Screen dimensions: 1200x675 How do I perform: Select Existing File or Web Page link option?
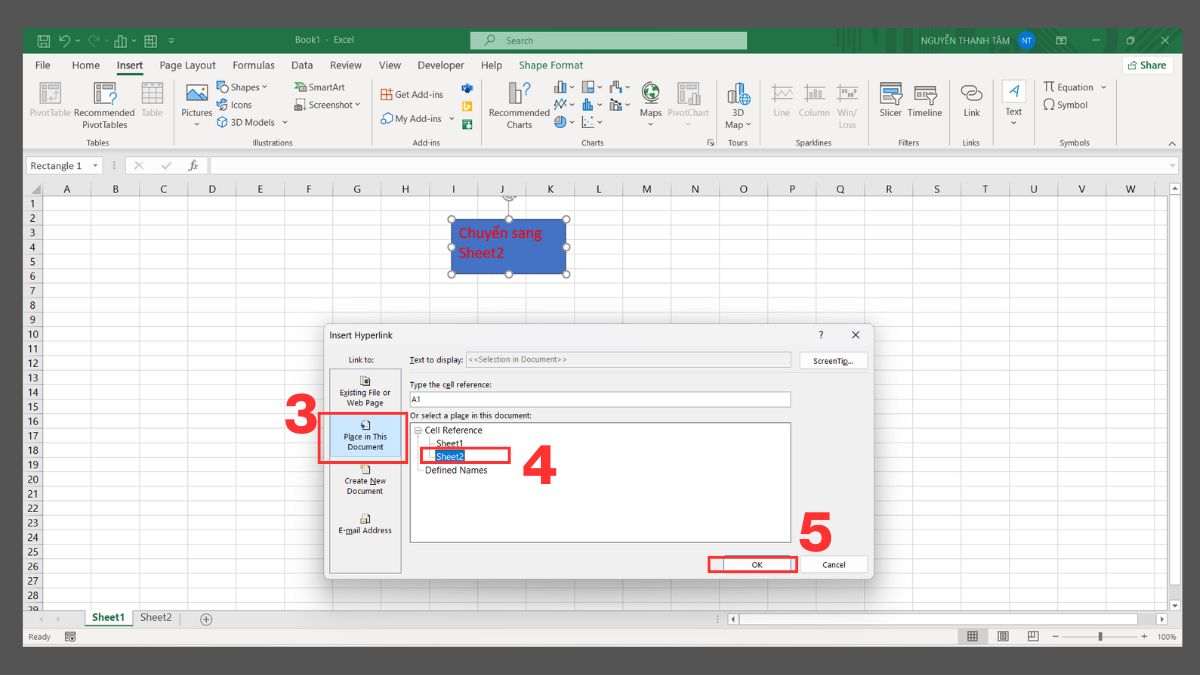point(364,390)
